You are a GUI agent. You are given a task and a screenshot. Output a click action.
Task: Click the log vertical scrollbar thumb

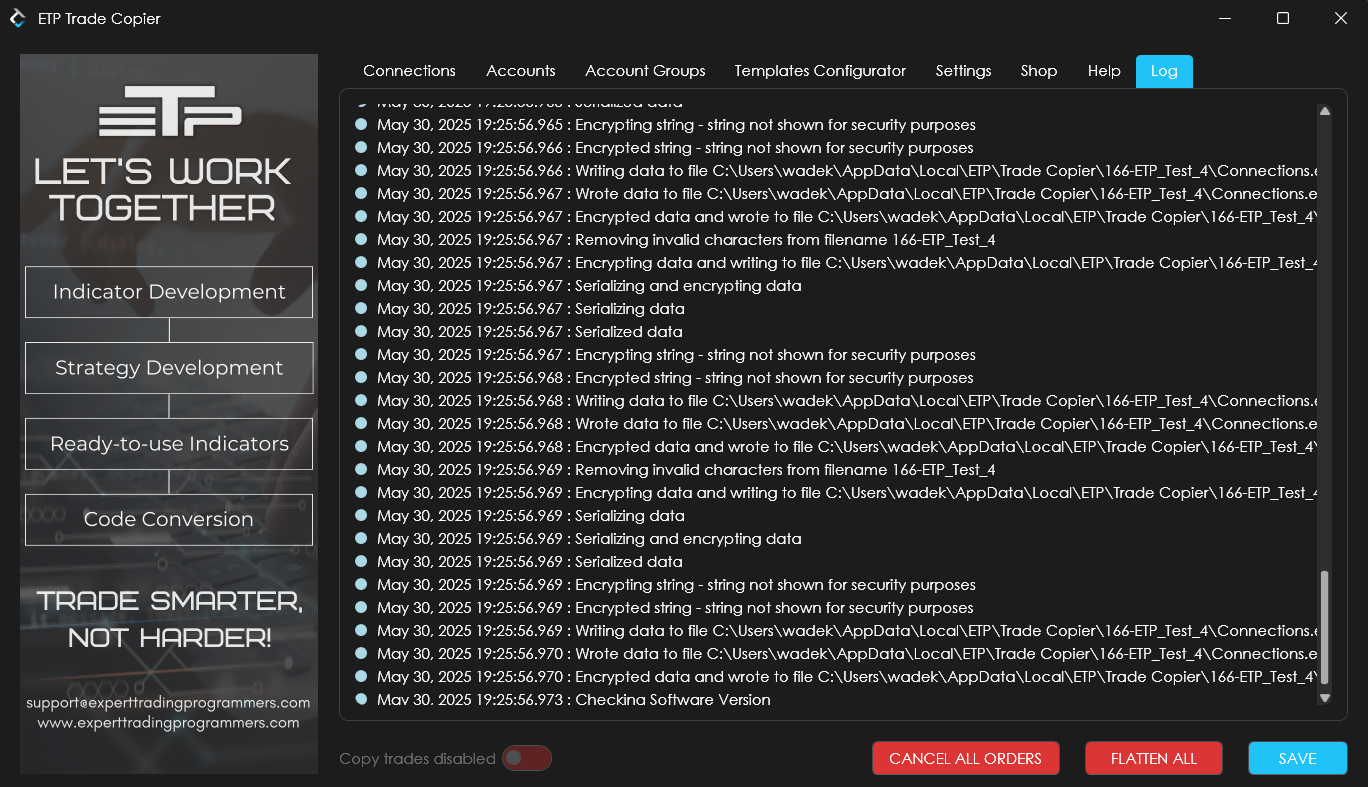coord(1325,627)
